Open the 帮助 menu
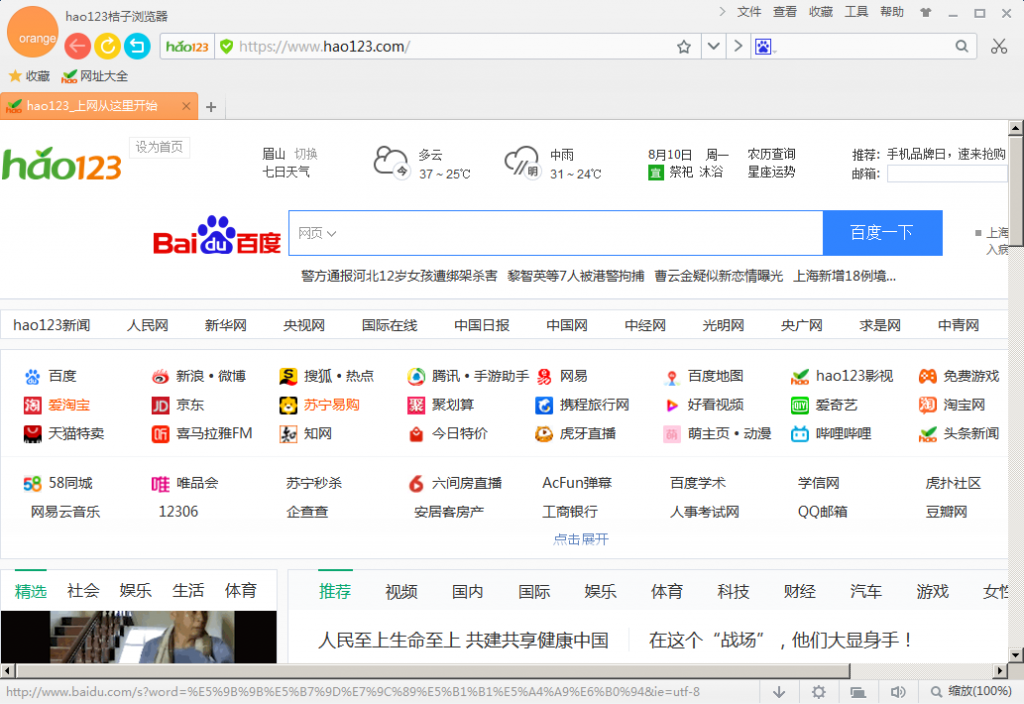This screenshot has width=1024, height=704. click(x=891, y=12)
